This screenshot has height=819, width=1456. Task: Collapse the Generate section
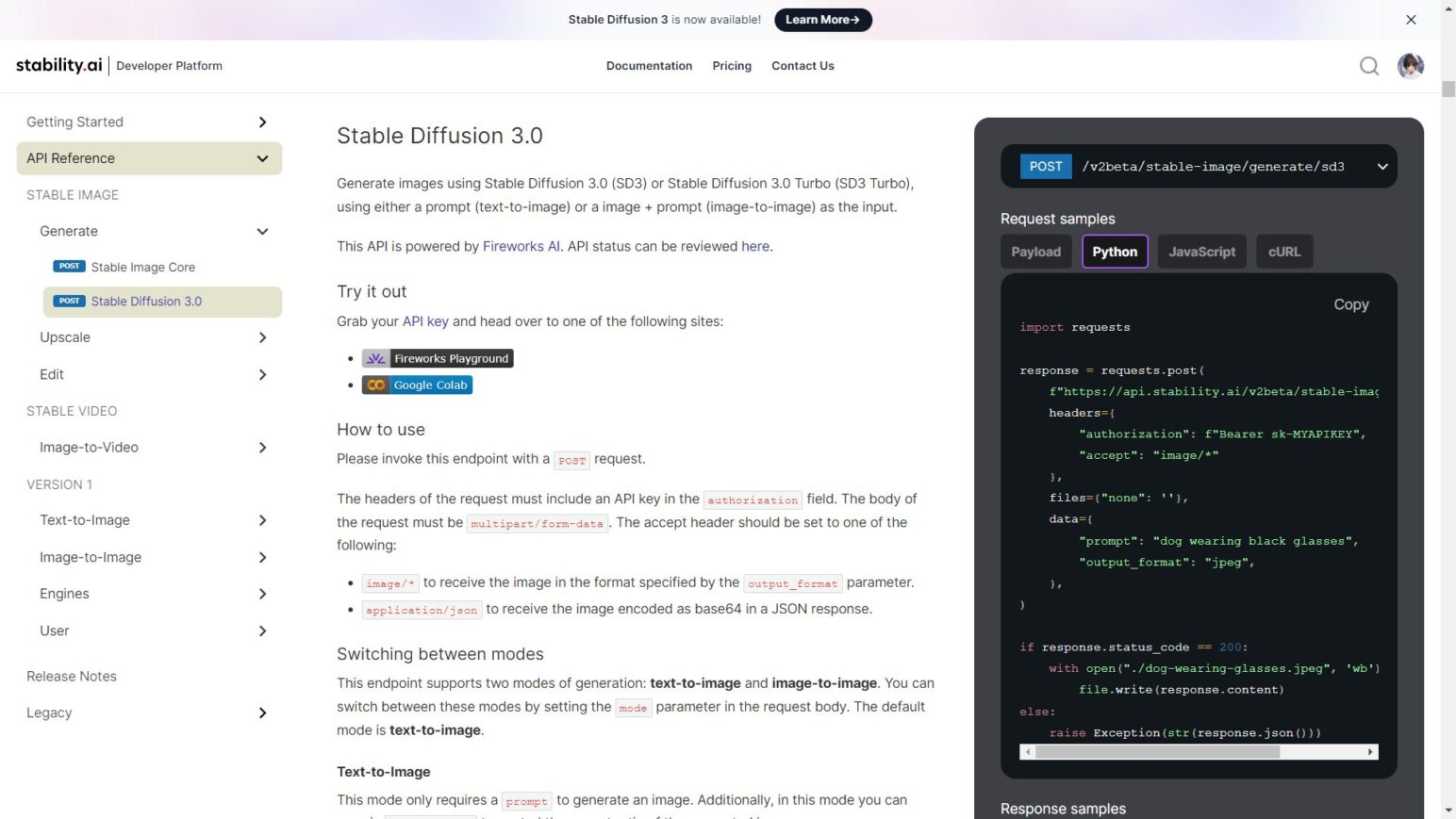[x=263, y=231]
